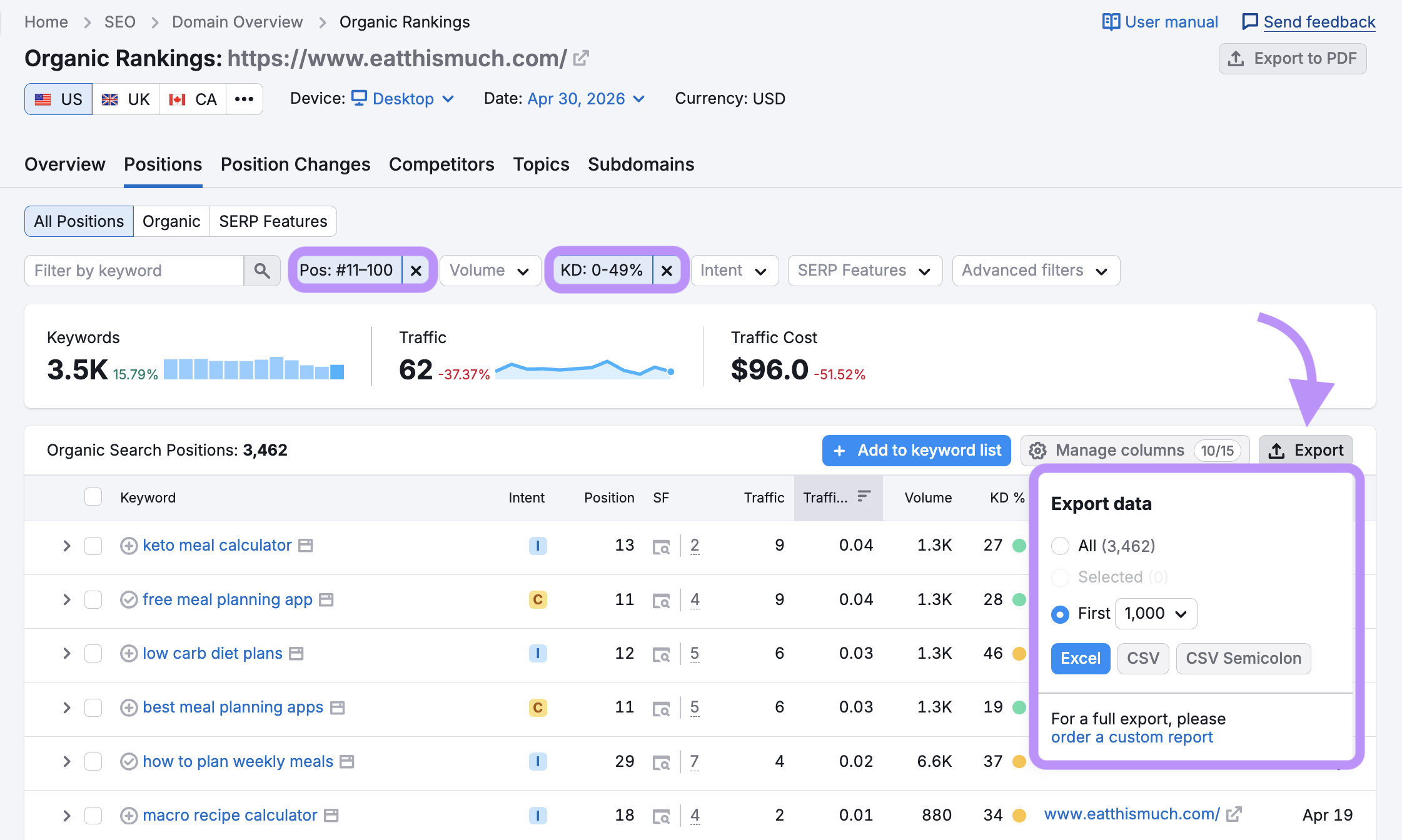Image resolution: width=1402 pixels, height=840 pixels.
Task: Expand the keto meal calculator row
Action: tap(67, 546)
